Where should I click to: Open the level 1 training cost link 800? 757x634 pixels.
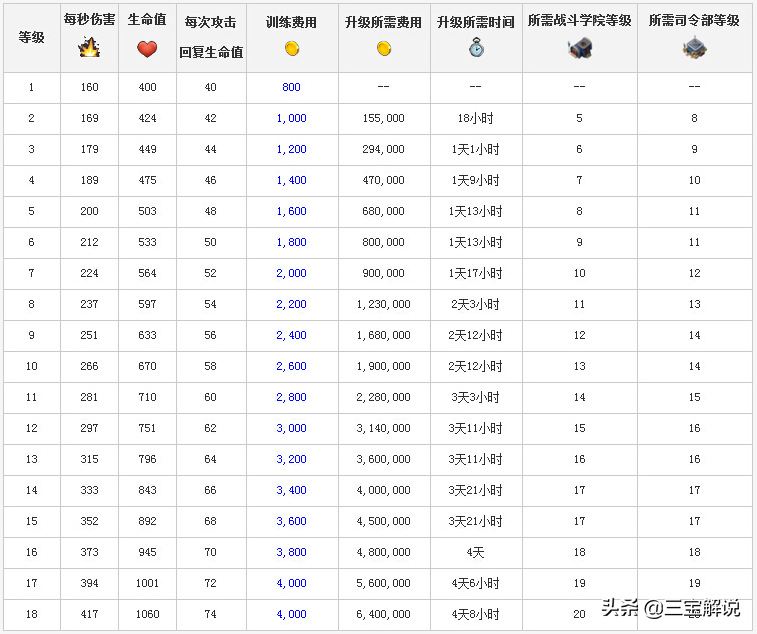pyautogui.click(x=292, y=87)
